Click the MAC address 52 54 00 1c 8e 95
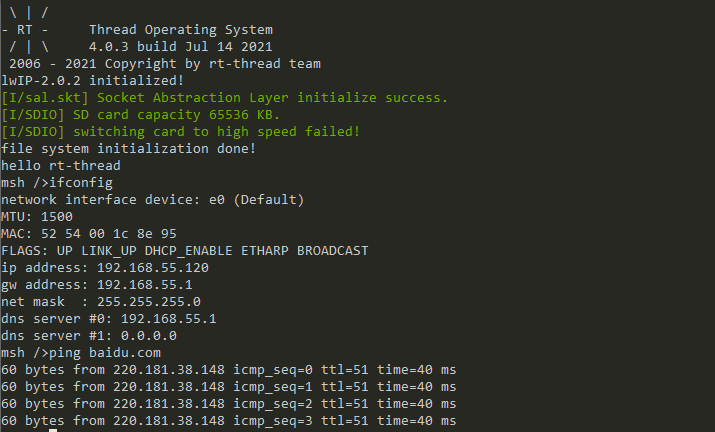715x432 pixels. click(109, 234)
